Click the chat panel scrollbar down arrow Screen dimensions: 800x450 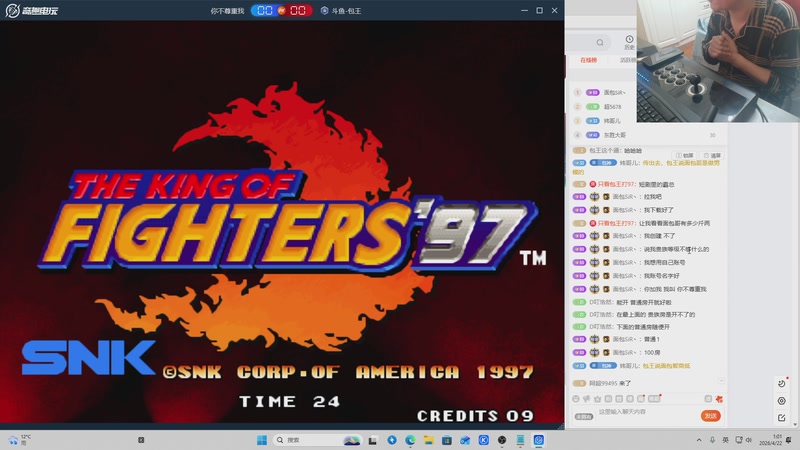tap(794, 424)
